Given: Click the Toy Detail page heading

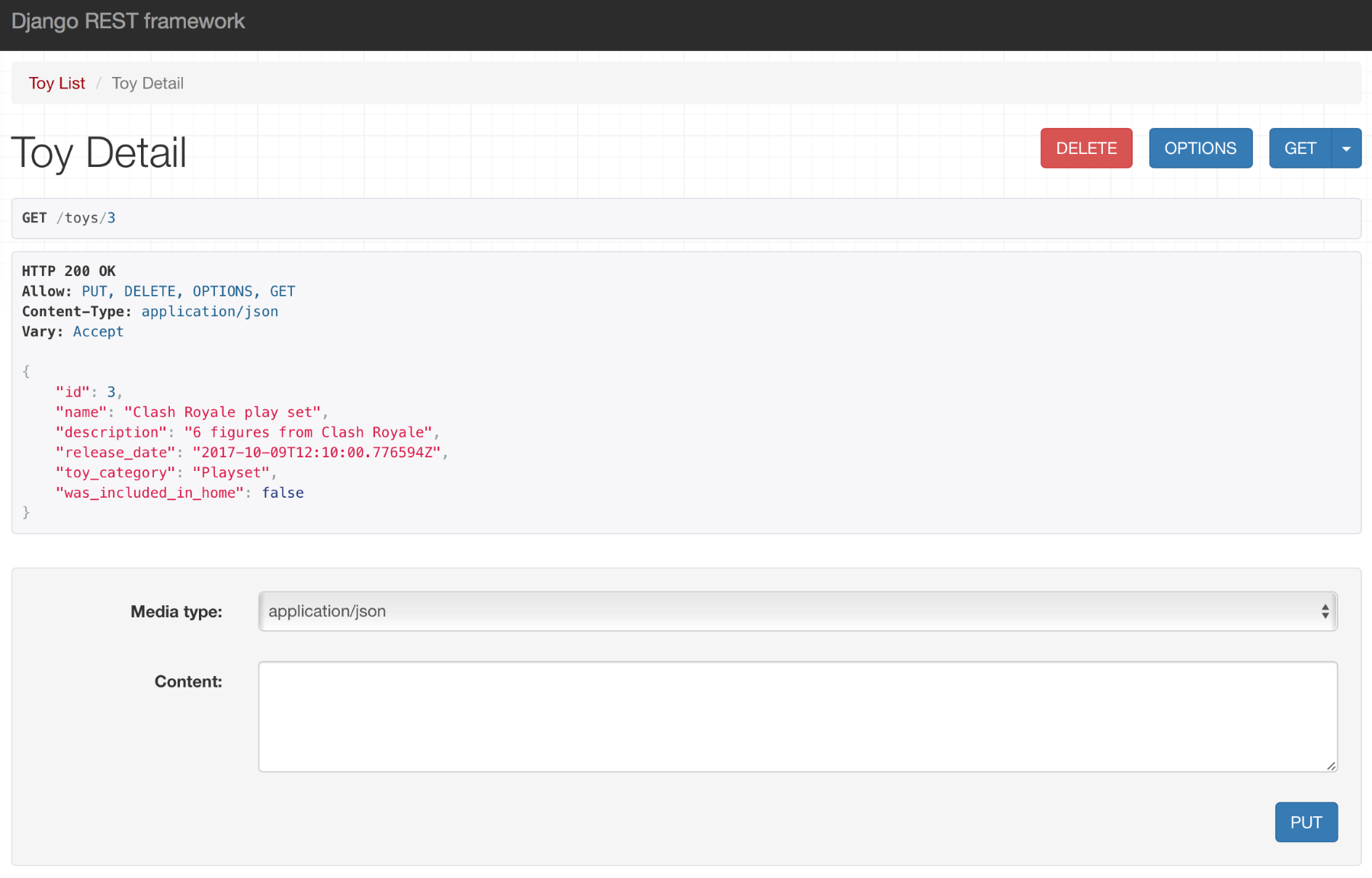Looking at the screenshot, I should coord(99,152).
